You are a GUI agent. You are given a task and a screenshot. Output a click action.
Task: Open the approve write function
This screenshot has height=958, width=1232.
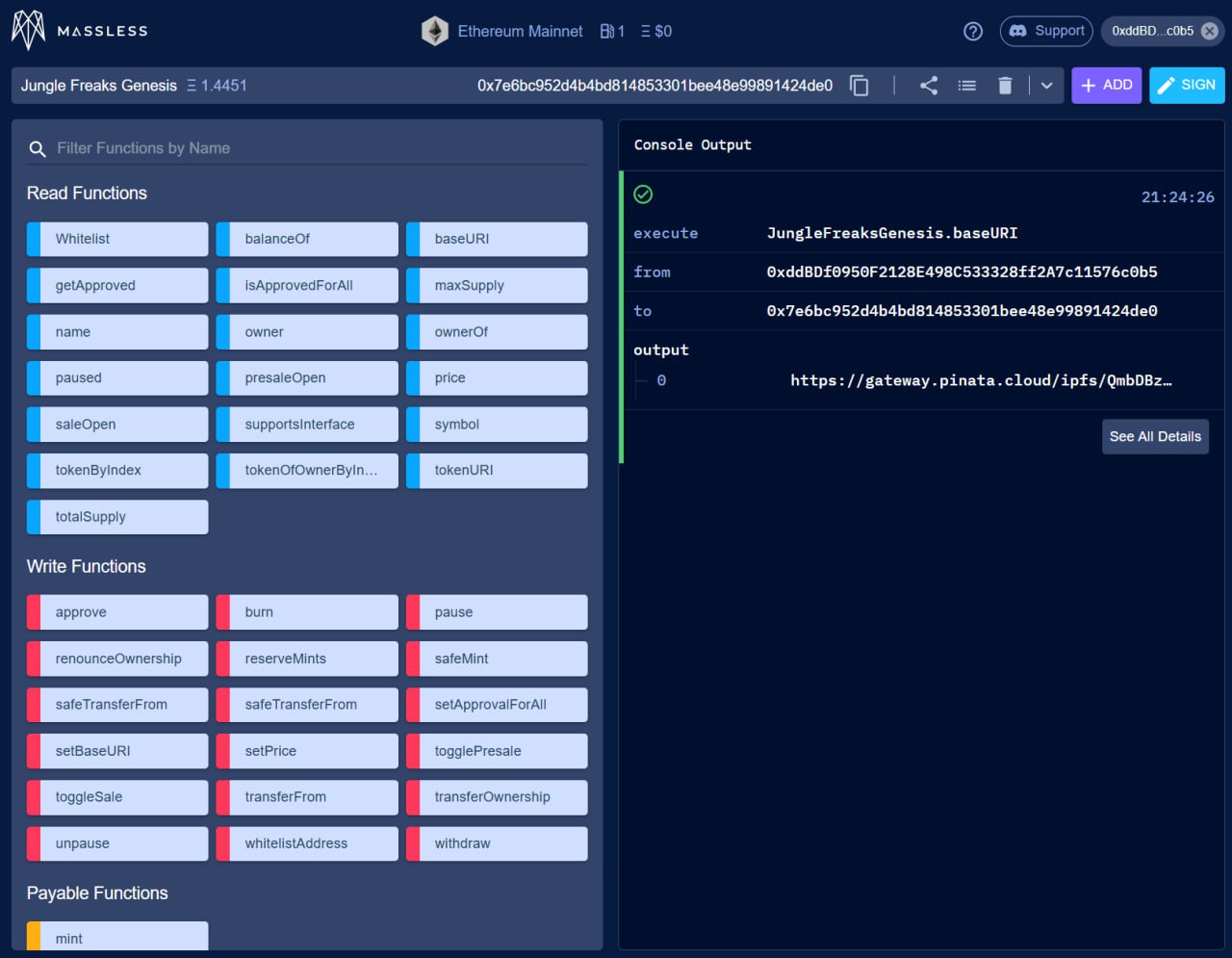[117, 612]
